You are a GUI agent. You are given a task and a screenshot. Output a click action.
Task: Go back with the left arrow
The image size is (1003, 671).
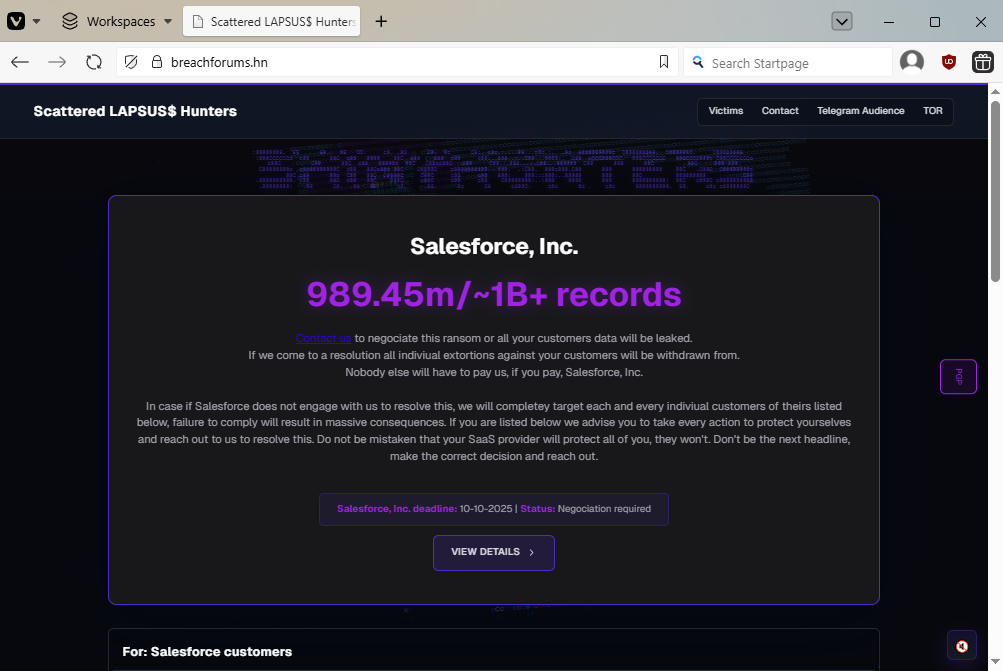coord(20,62)
